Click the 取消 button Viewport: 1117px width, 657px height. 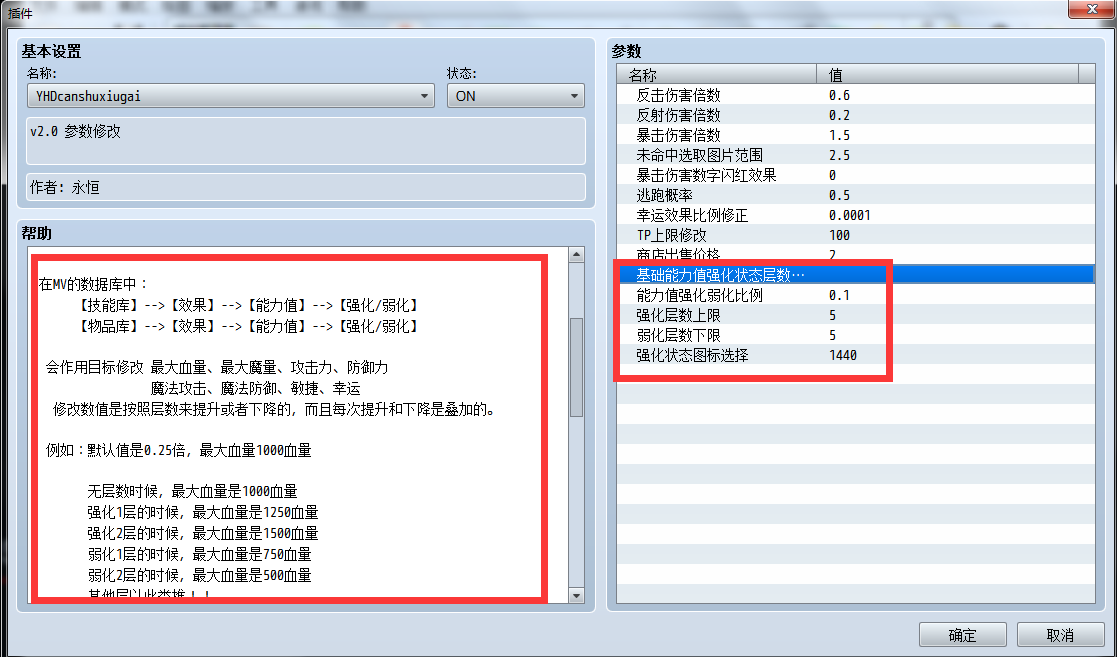tap(1060, 634)
